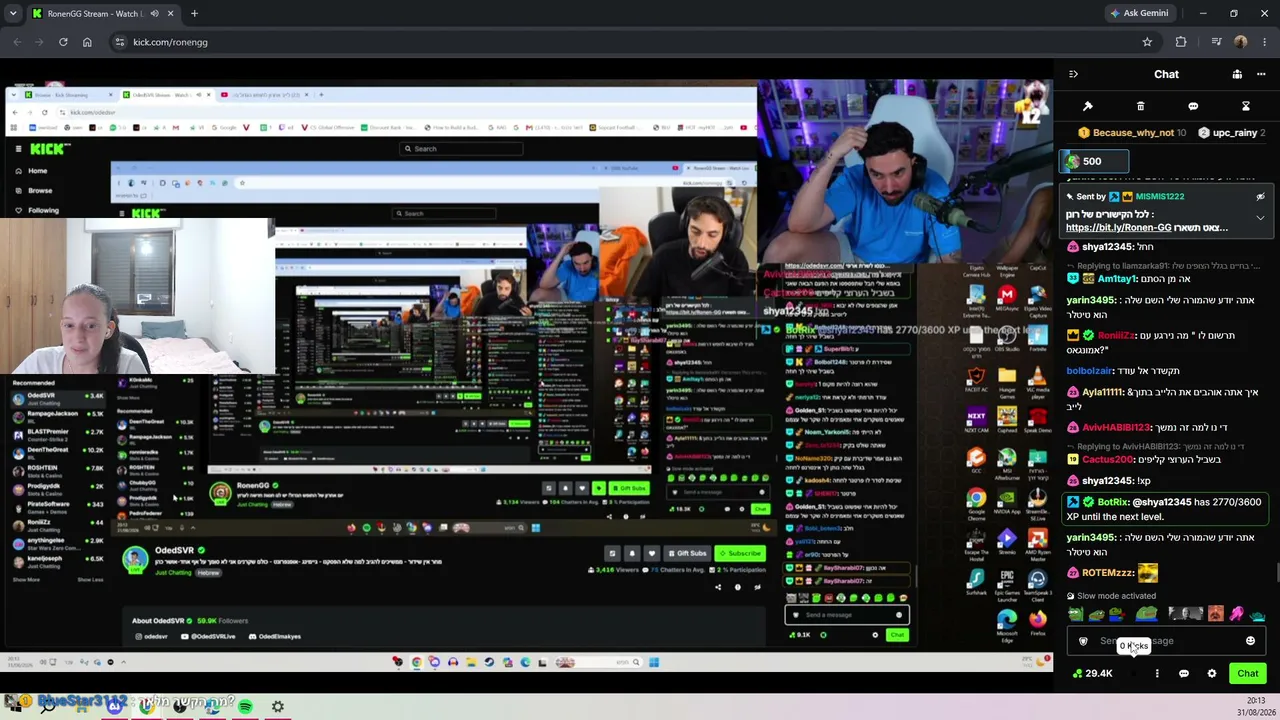Screen dimensions: 1280x720
Task: Hide the pinned message with the eye icon
Action: [1260, 197]
